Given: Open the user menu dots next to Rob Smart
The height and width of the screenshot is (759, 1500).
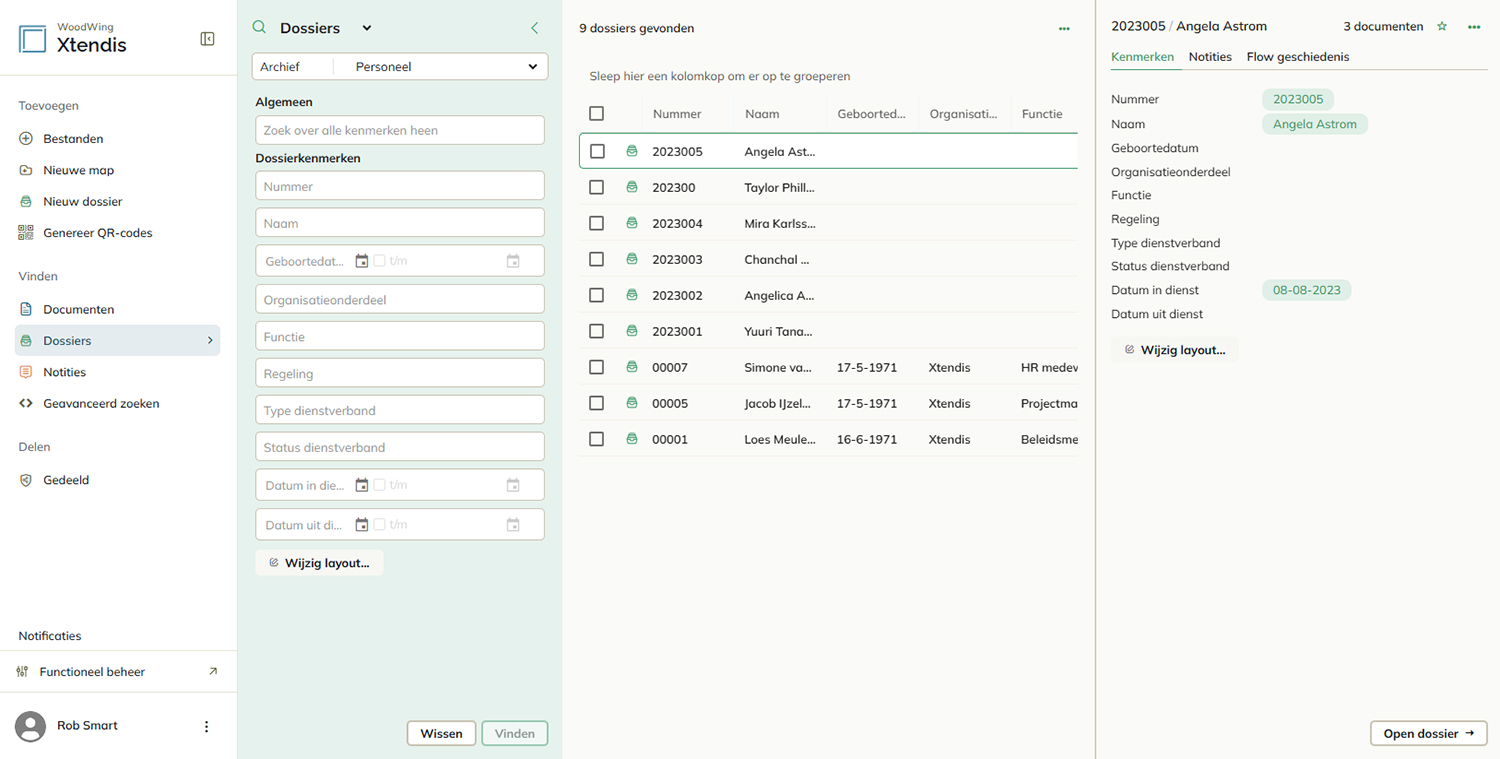Looking at the screenshot, I should point(207,727).
